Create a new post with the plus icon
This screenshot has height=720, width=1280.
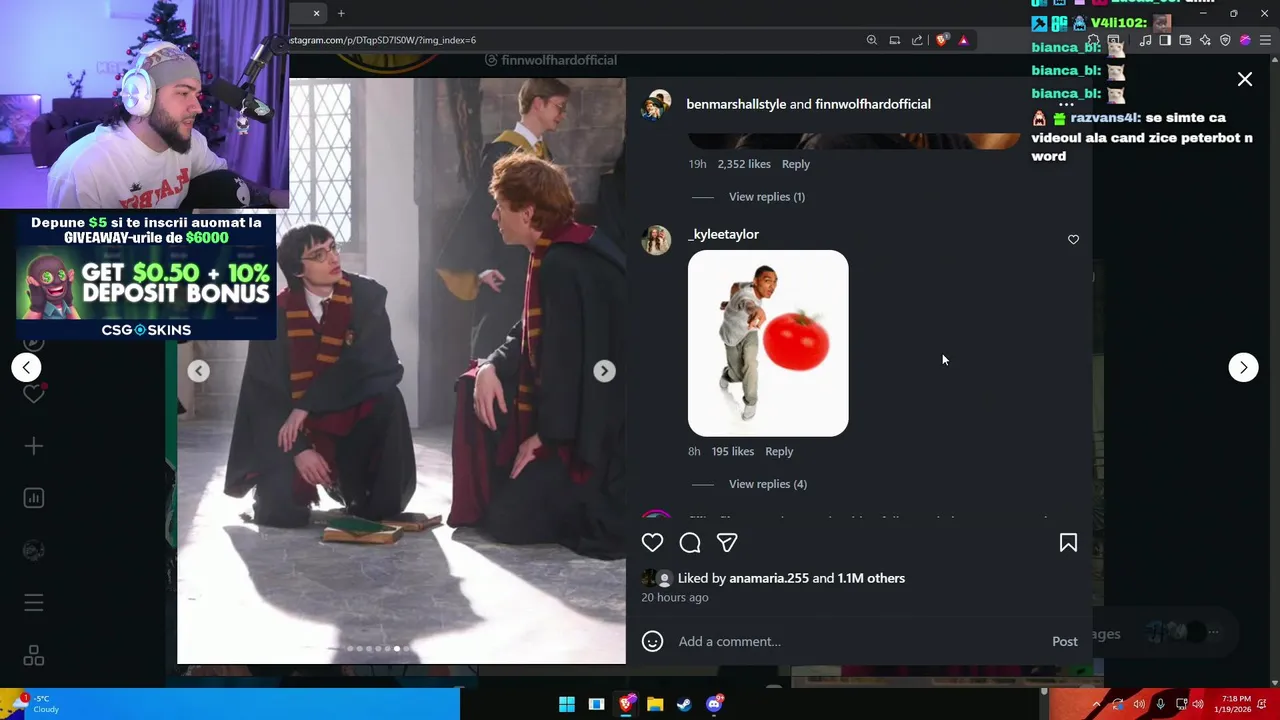(34, 446)
